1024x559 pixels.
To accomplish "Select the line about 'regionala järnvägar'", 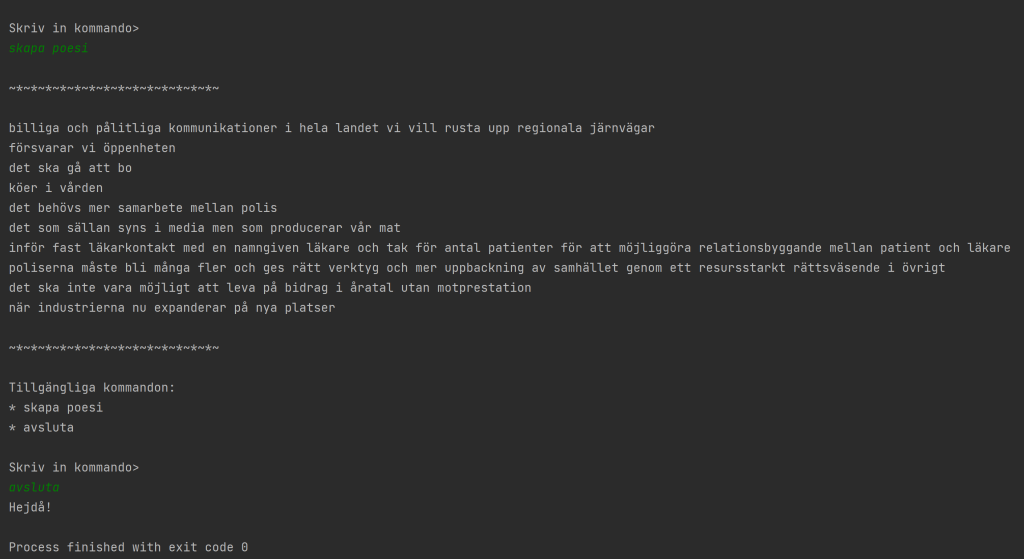I will (331, 128).
